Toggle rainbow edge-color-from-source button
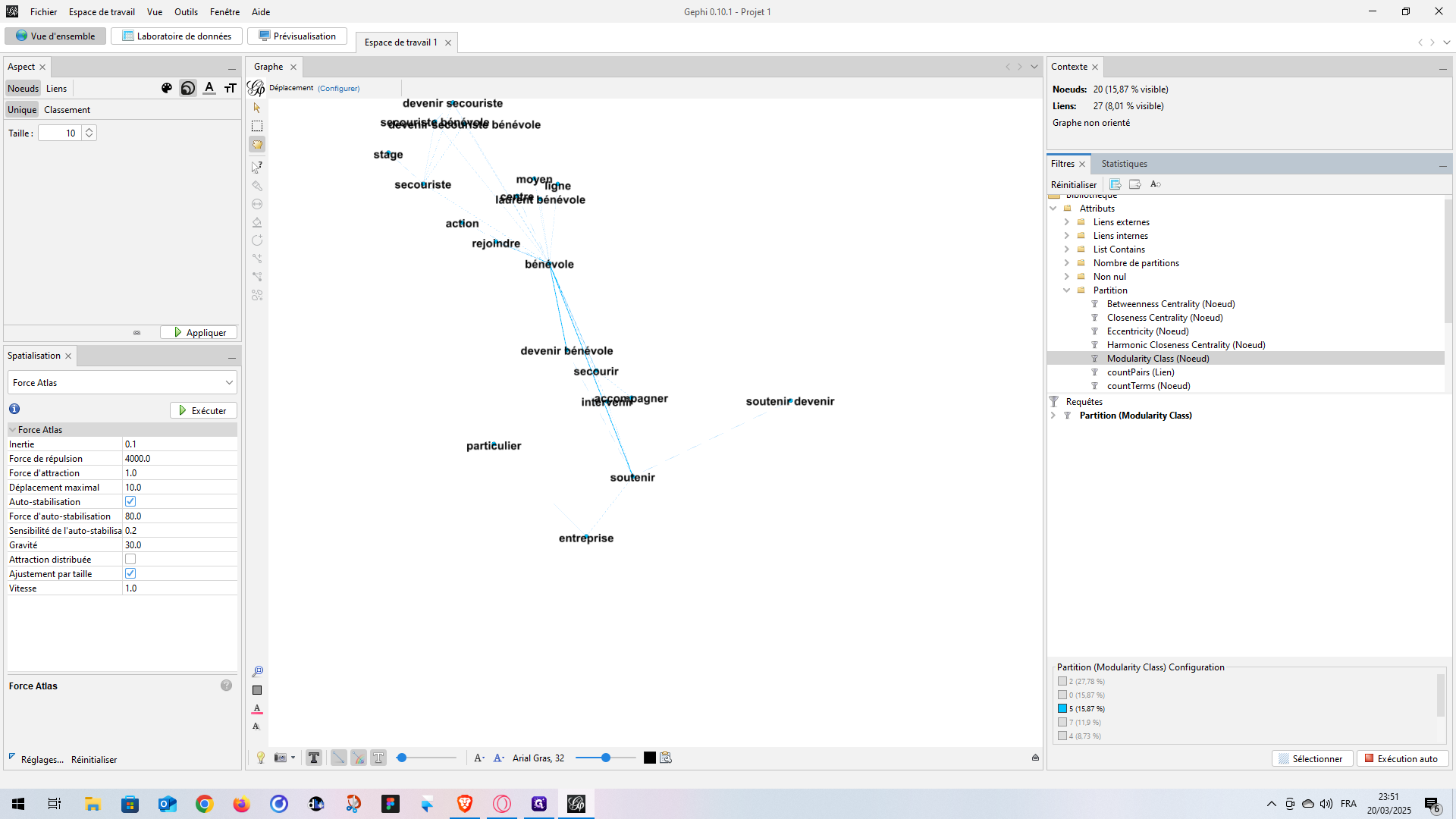 (359, 758)
